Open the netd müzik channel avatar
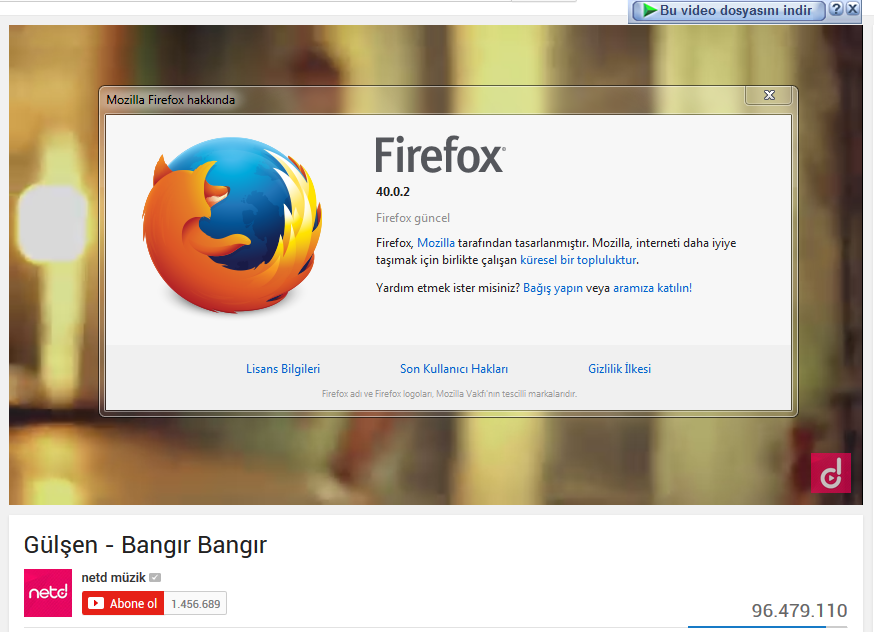The height and width of the screenshot is (632, 874). click(x=48, y=593)
